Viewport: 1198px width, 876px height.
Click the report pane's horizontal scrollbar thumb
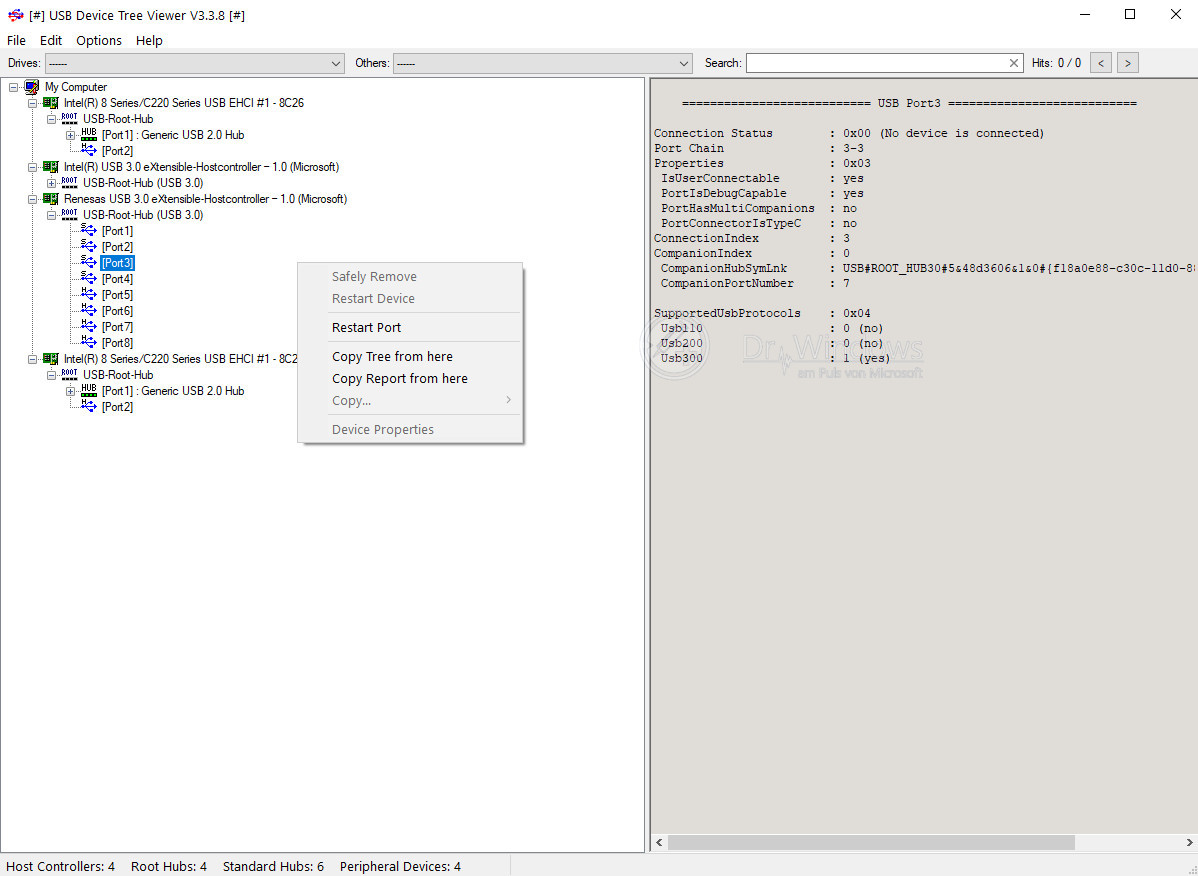coord(871,842)
